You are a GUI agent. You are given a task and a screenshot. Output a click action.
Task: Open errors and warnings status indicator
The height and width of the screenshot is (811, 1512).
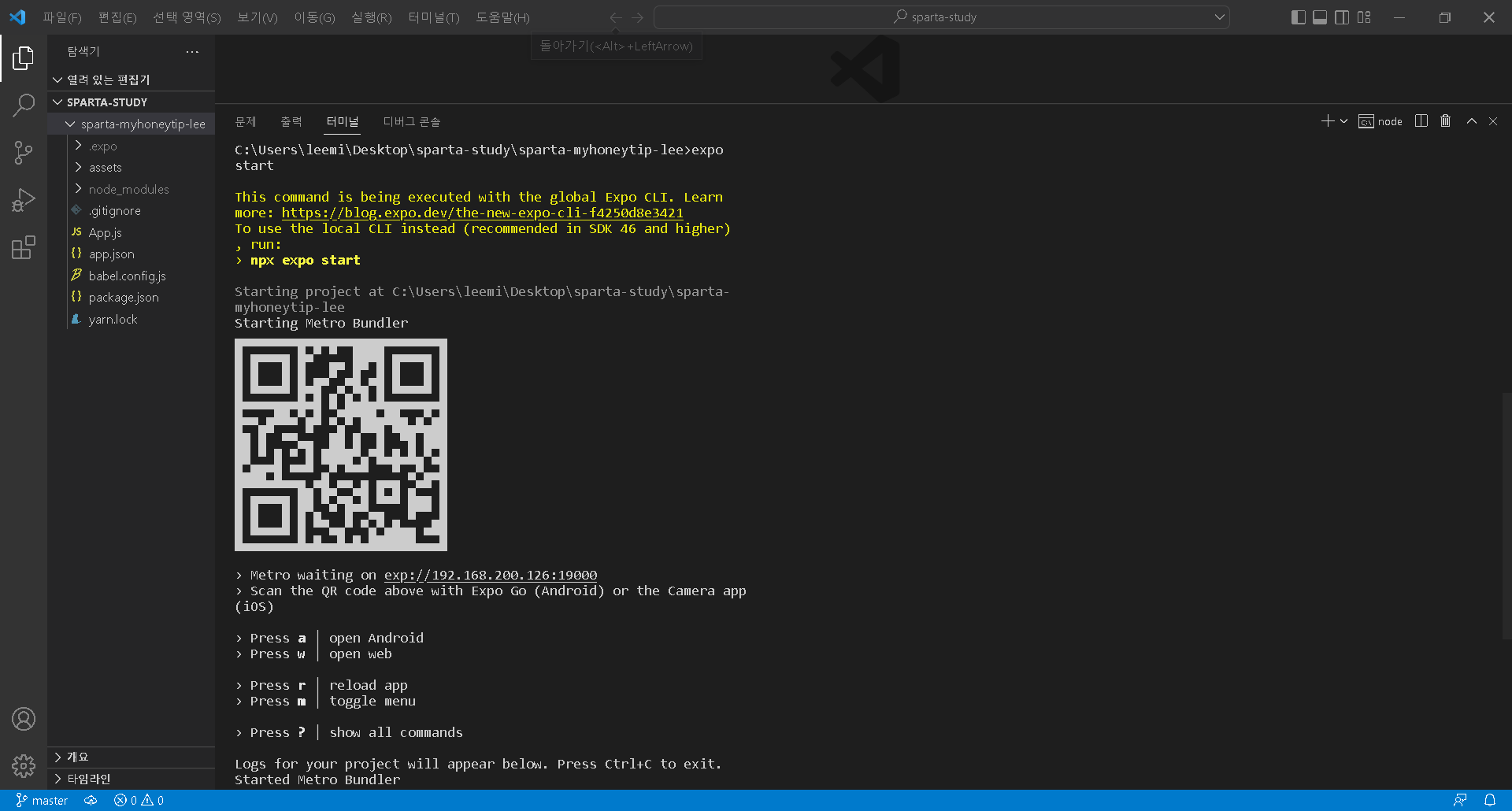pyautogui.click(x=139, y=801)
